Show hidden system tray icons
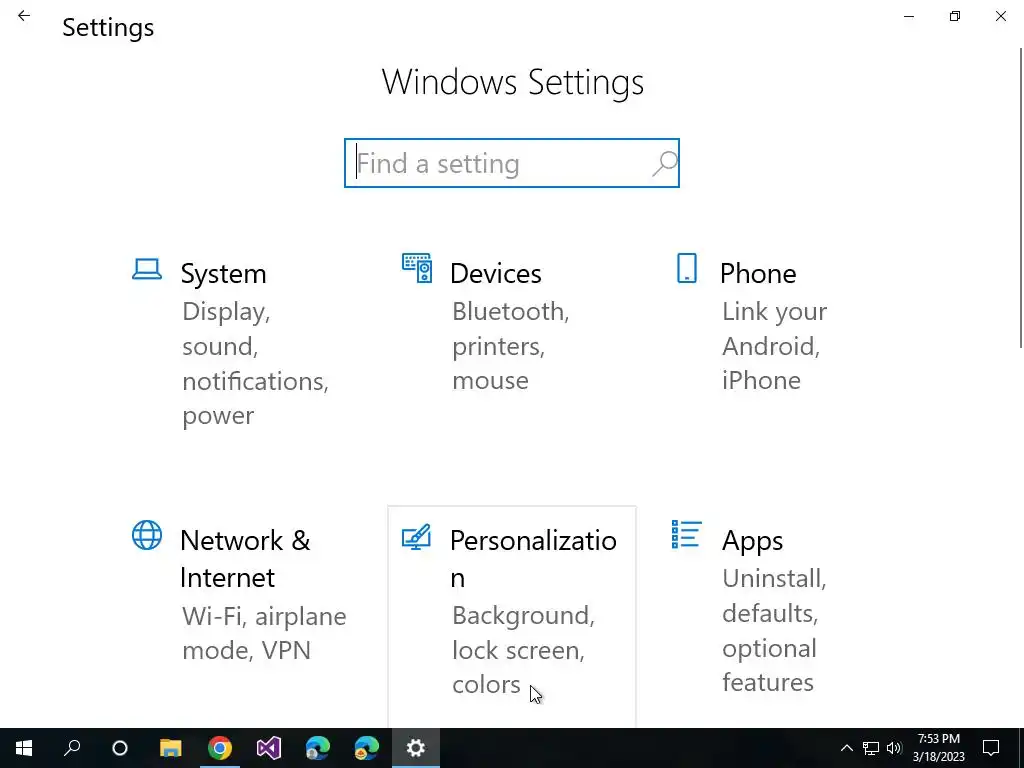This screenshot has height=768, width=1024. pyautogui.click(x=846, y=748)
